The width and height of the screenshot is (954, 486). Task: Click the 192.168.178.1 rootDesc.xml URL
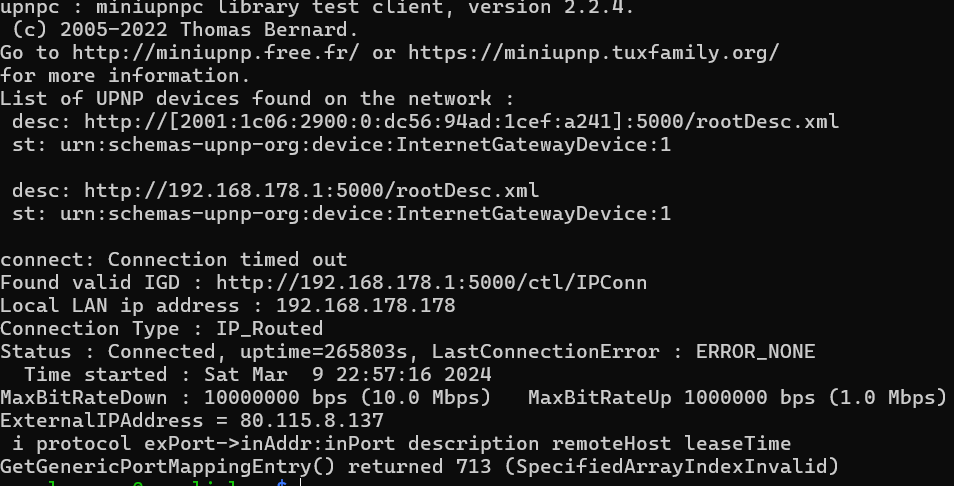[311, 190]
